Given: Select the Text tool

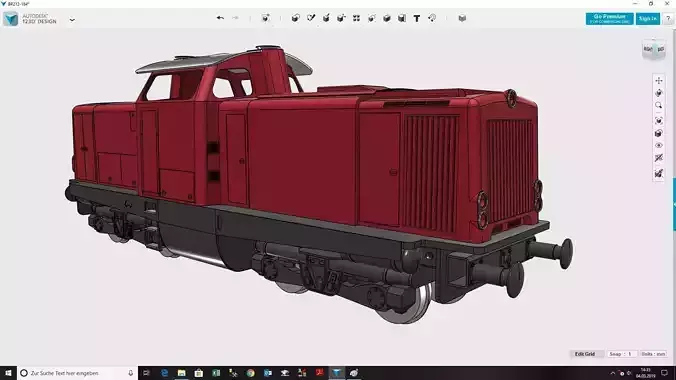Looking at the screenshot, I should tap(416, 18).
